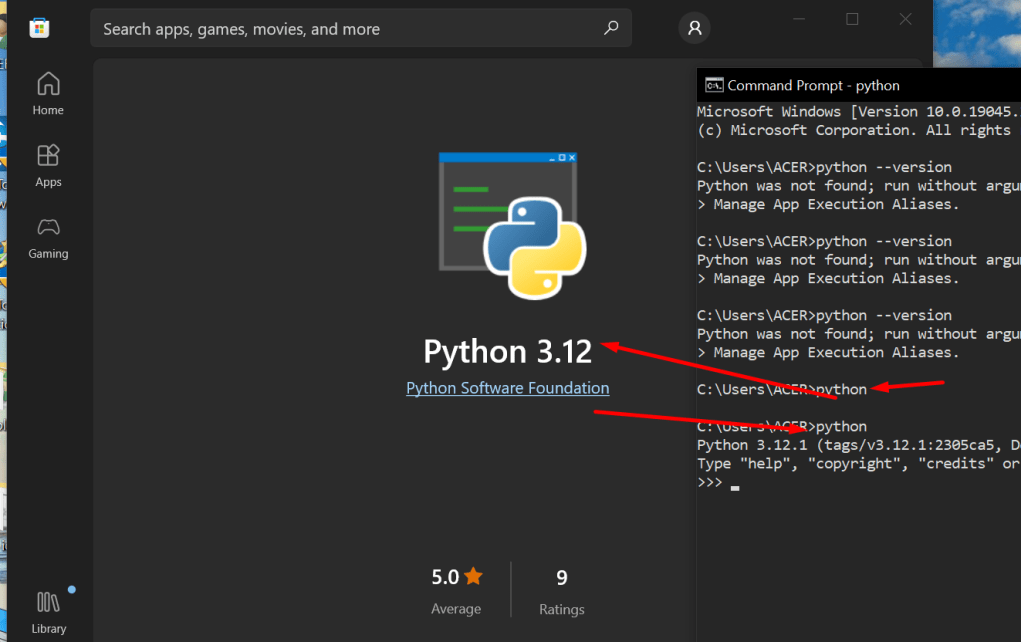Close the Microsoft Store window
This screenshot has height=642, width=1021.
(x=905, y=19)
